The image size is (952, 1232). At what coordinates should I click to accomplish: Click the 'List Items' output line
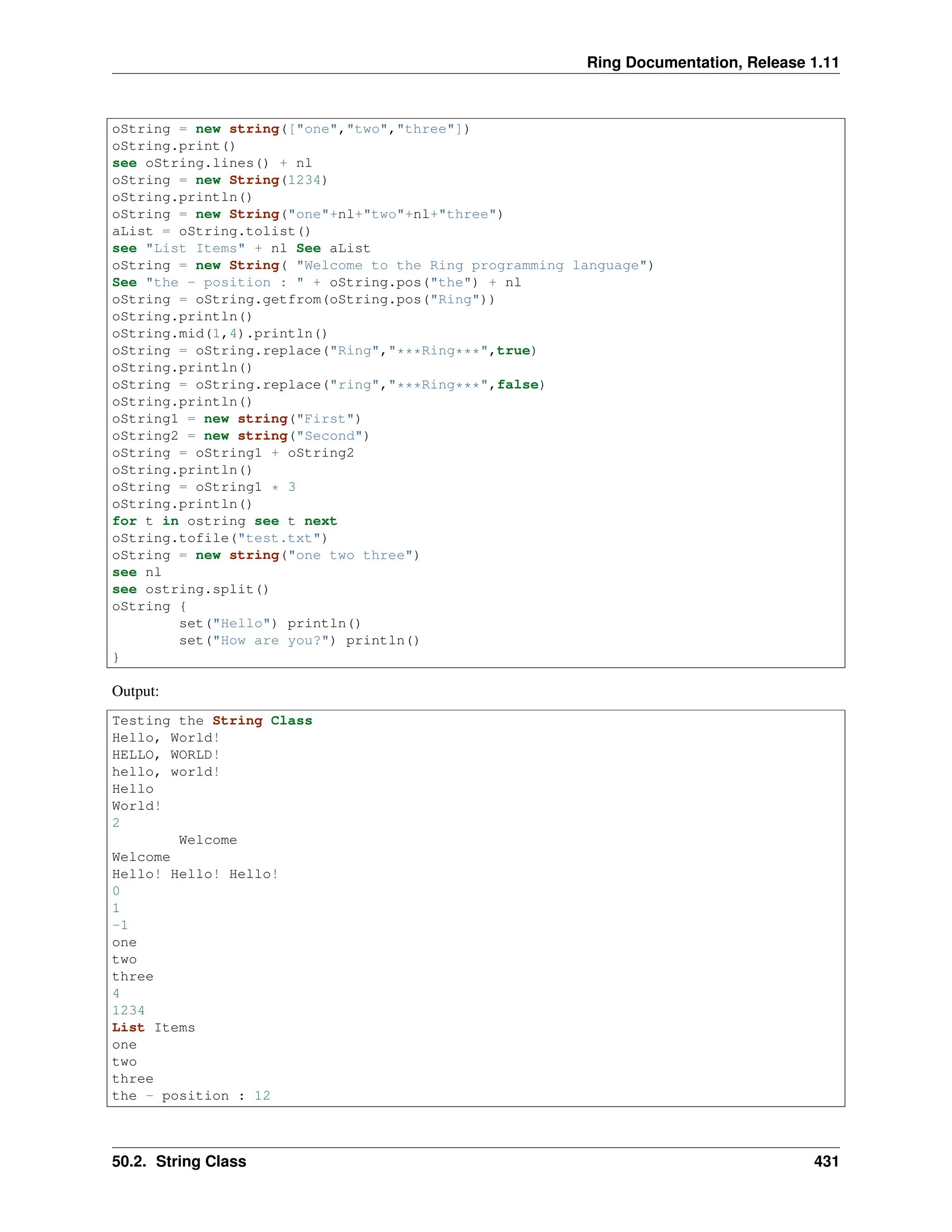coord(153,1028)
